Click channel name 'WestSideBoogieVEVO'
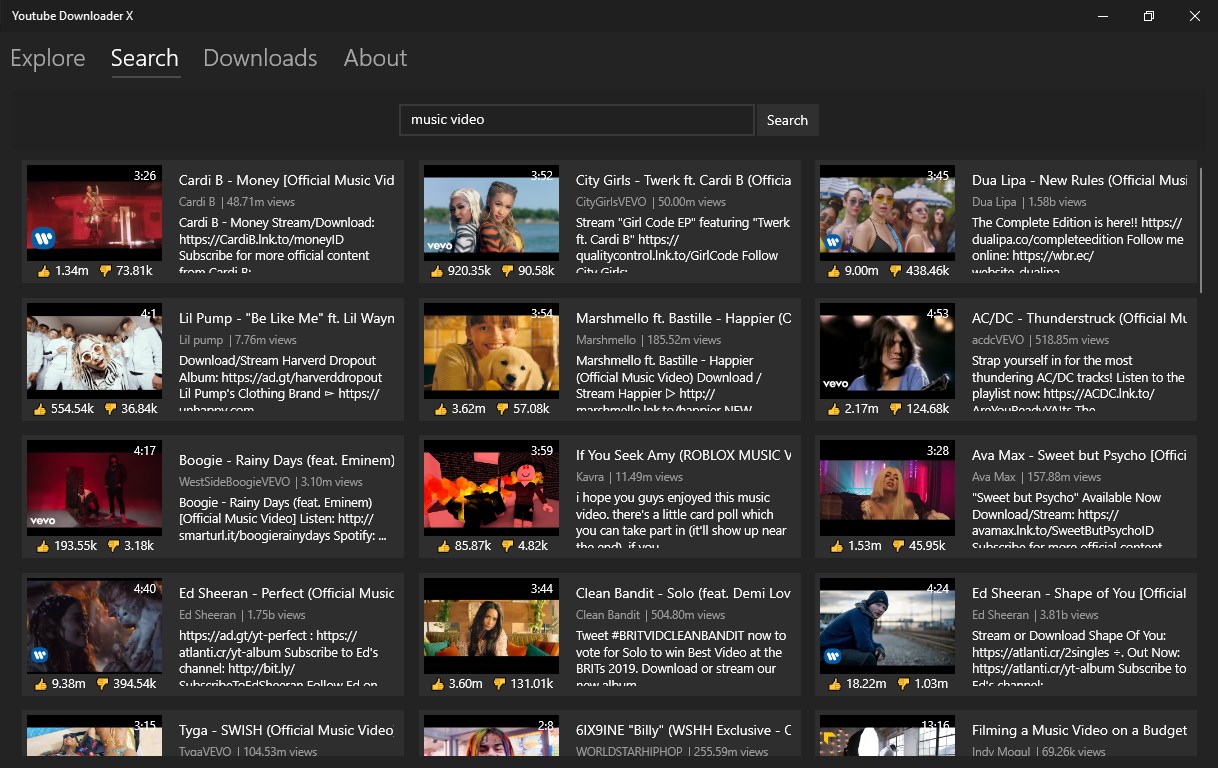This screenshot has height=768, width=1218. [x=235, y=482]
